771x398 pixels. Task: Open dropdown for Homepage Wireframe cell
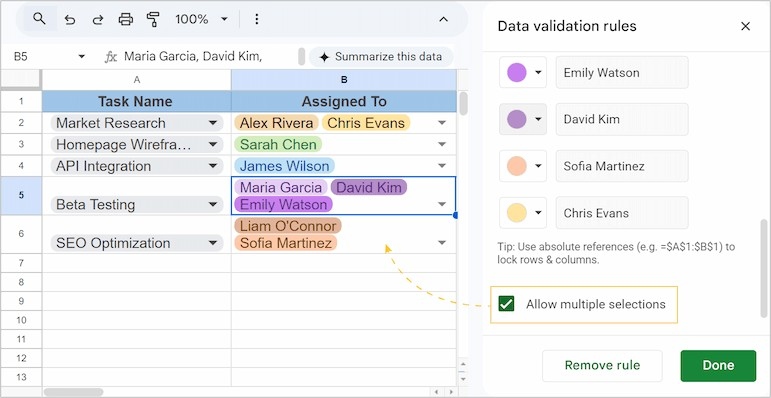[x=212, y=145]
